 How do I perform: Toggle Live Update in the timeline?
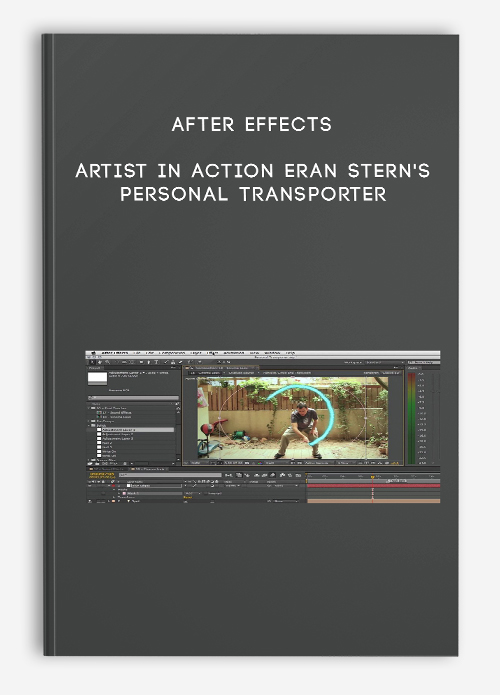click(239, 475)
